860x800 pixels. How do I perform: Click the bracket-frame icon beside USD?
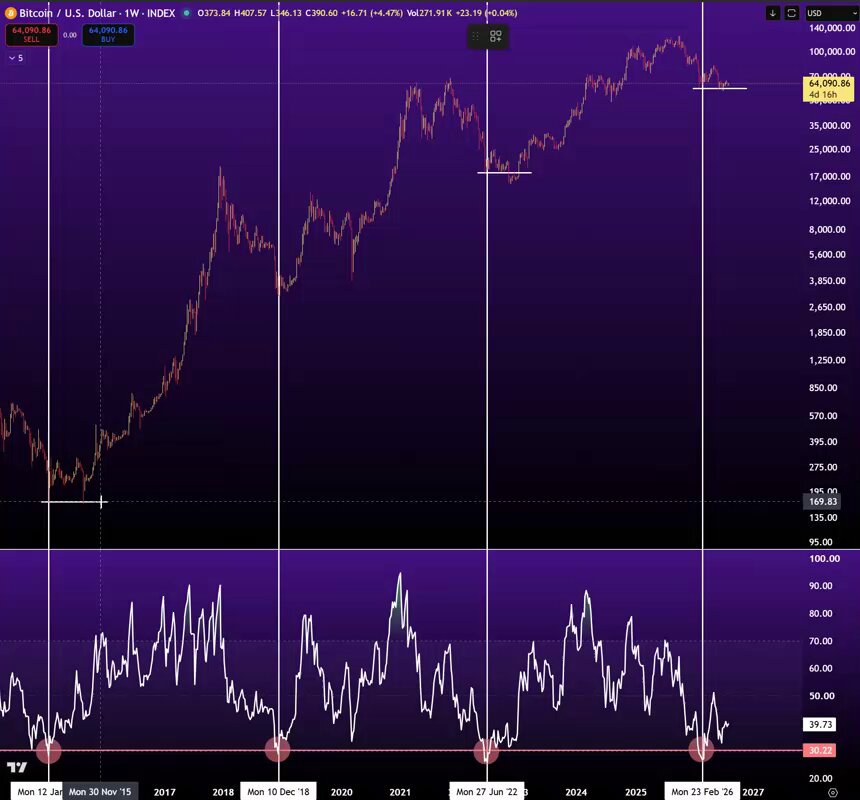click(x=791, y=13)
